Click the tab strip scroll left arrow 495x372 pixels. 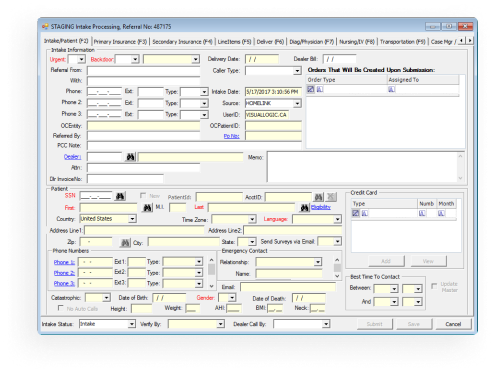462,41
